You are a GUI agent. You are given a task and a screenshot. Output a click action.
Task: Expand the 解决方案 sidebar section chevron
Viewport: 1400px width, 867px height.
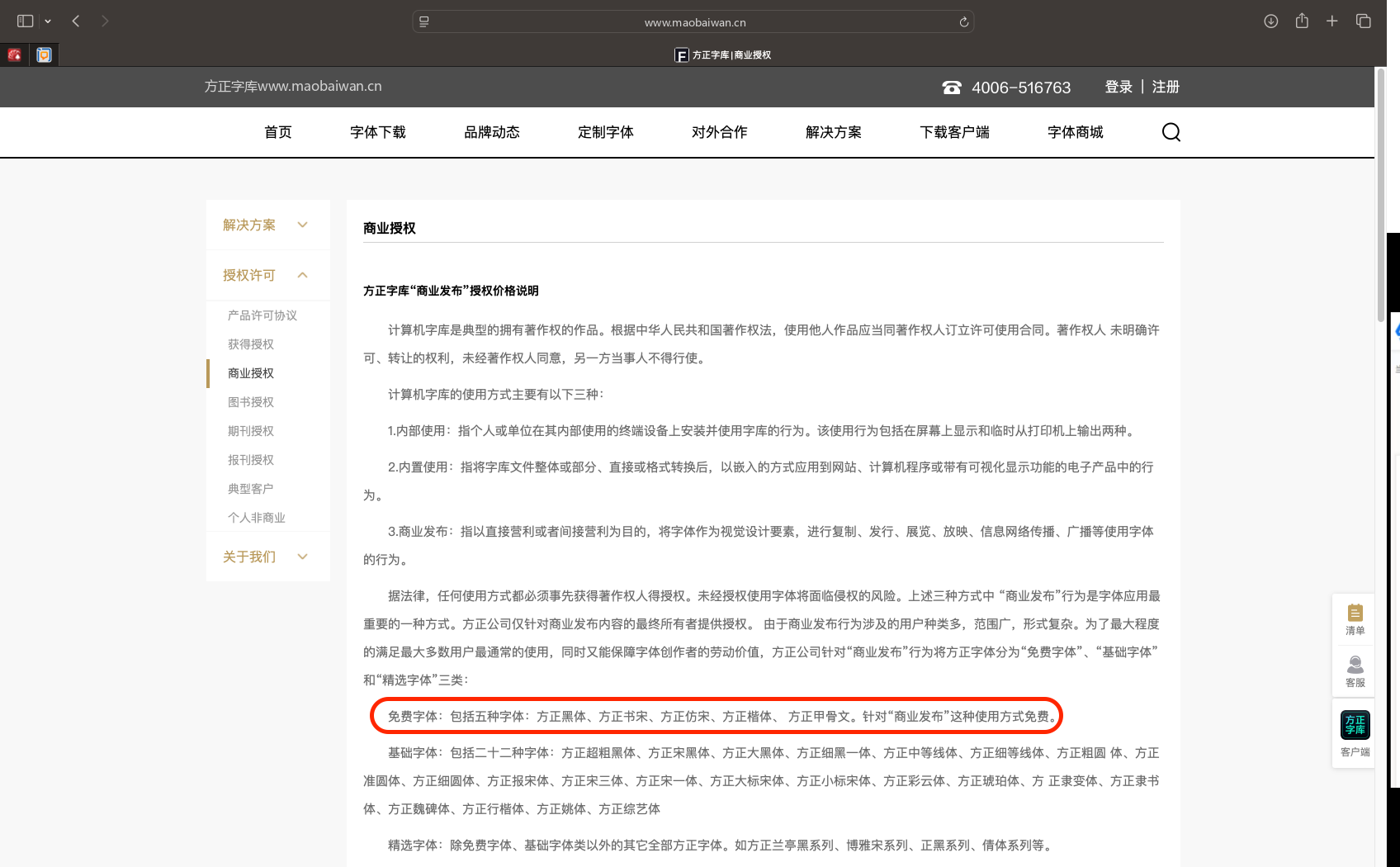pos(302,225)
